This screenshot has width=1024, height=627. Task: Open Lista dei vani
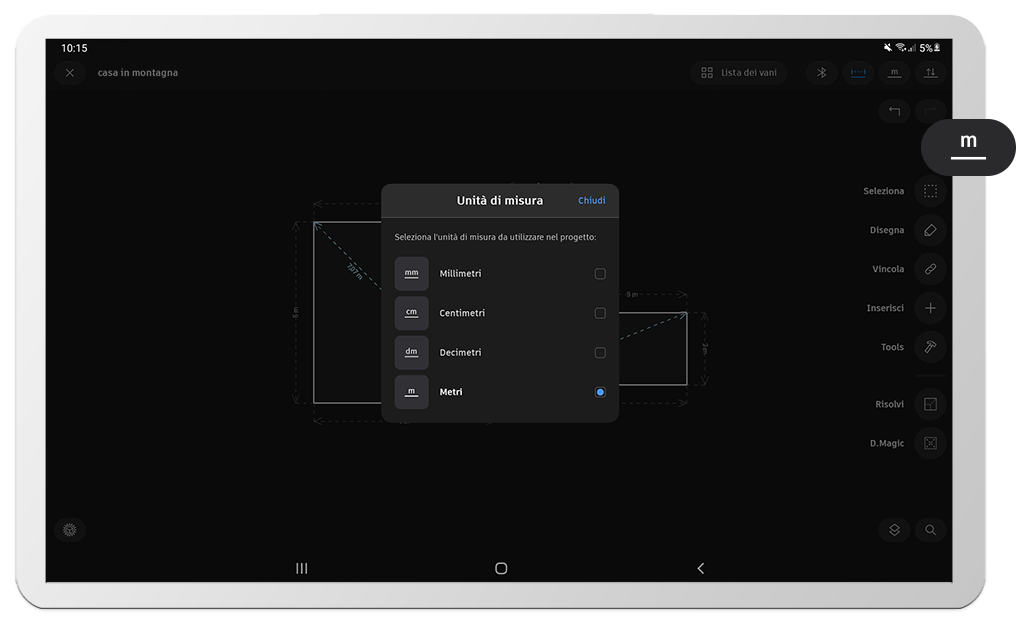[739, 73]
